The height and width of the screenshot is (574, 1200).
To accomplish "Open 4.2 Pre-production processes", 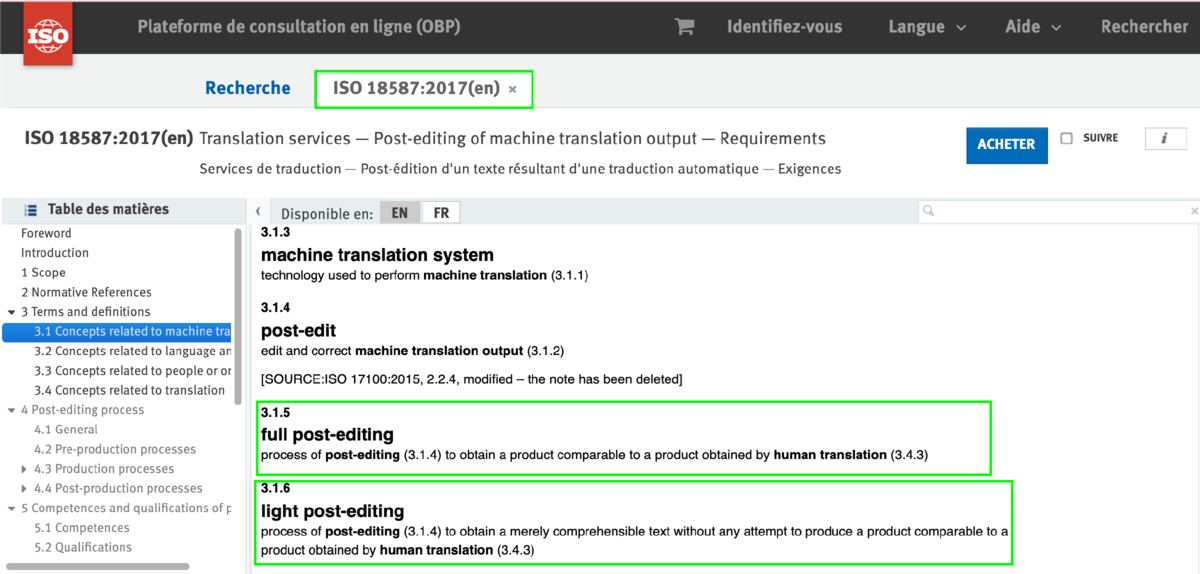I will click(115, 450).
